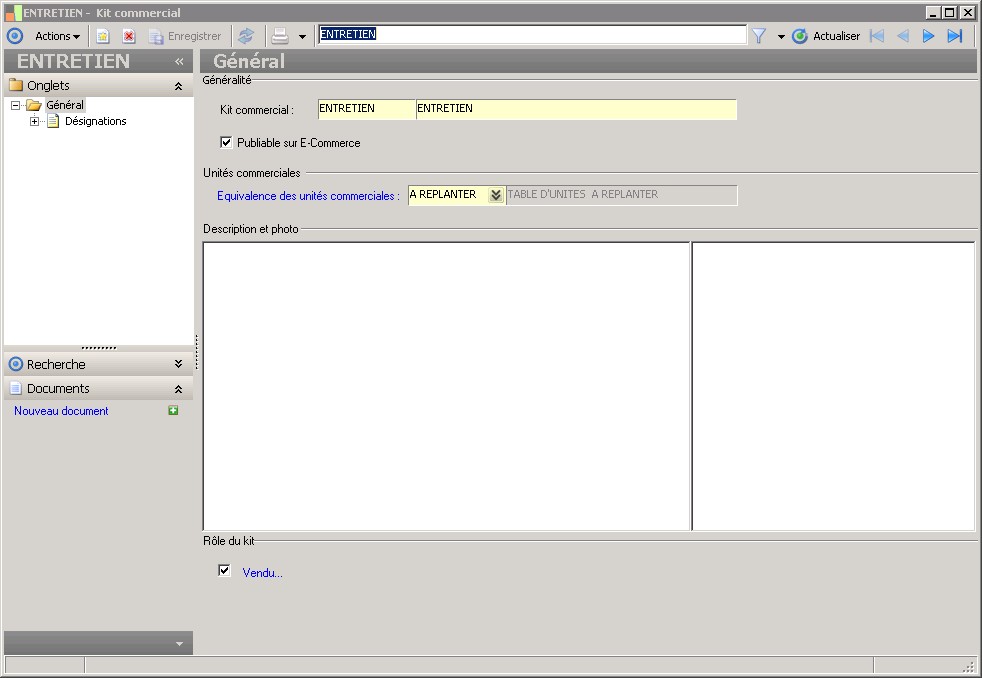
Task: Click the Onglets folder icon
Action: pyautogui.click(x=16, y=85)
